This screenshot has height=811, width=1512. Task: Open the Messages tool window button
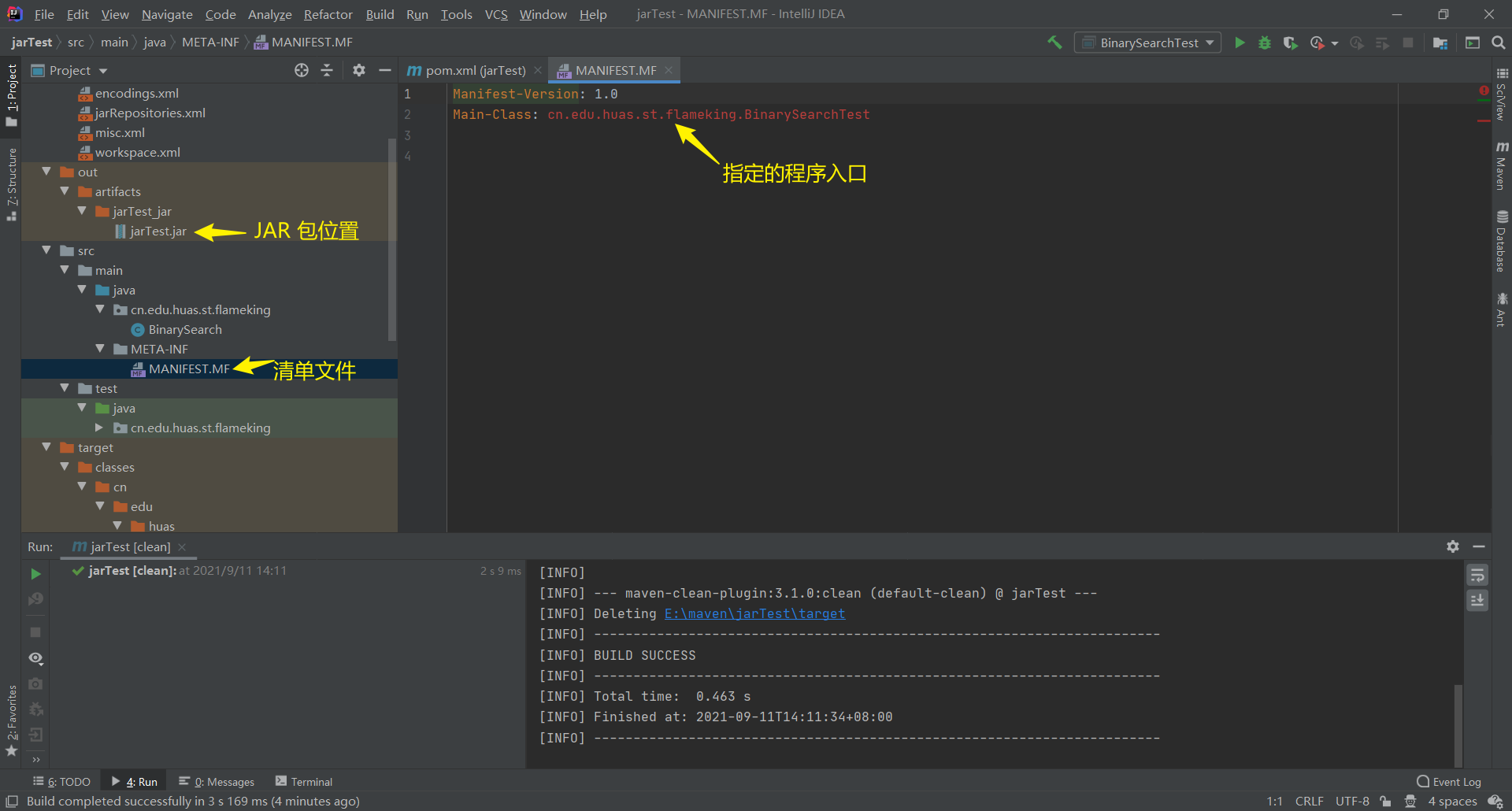tap(217, 782)
